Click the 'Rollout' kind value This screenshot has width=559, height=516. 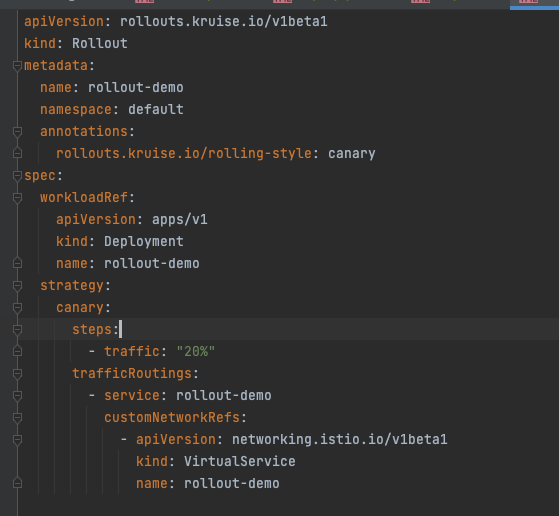[100, 44]
